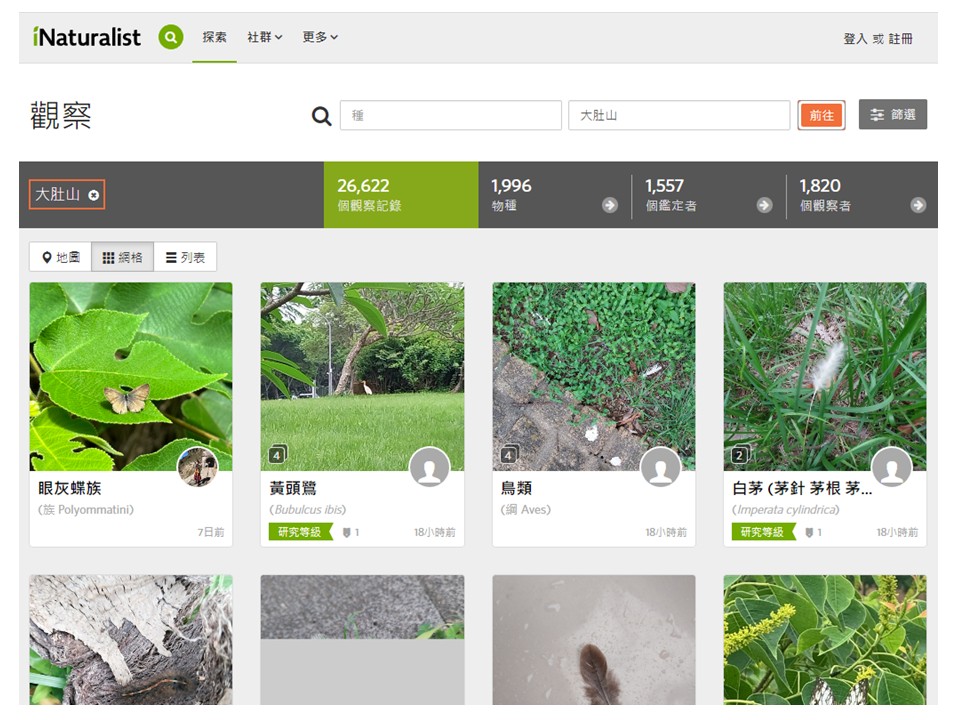Remove the 大肚山 place filter
This screenshot has height=720, width=960.
[94, 195]
